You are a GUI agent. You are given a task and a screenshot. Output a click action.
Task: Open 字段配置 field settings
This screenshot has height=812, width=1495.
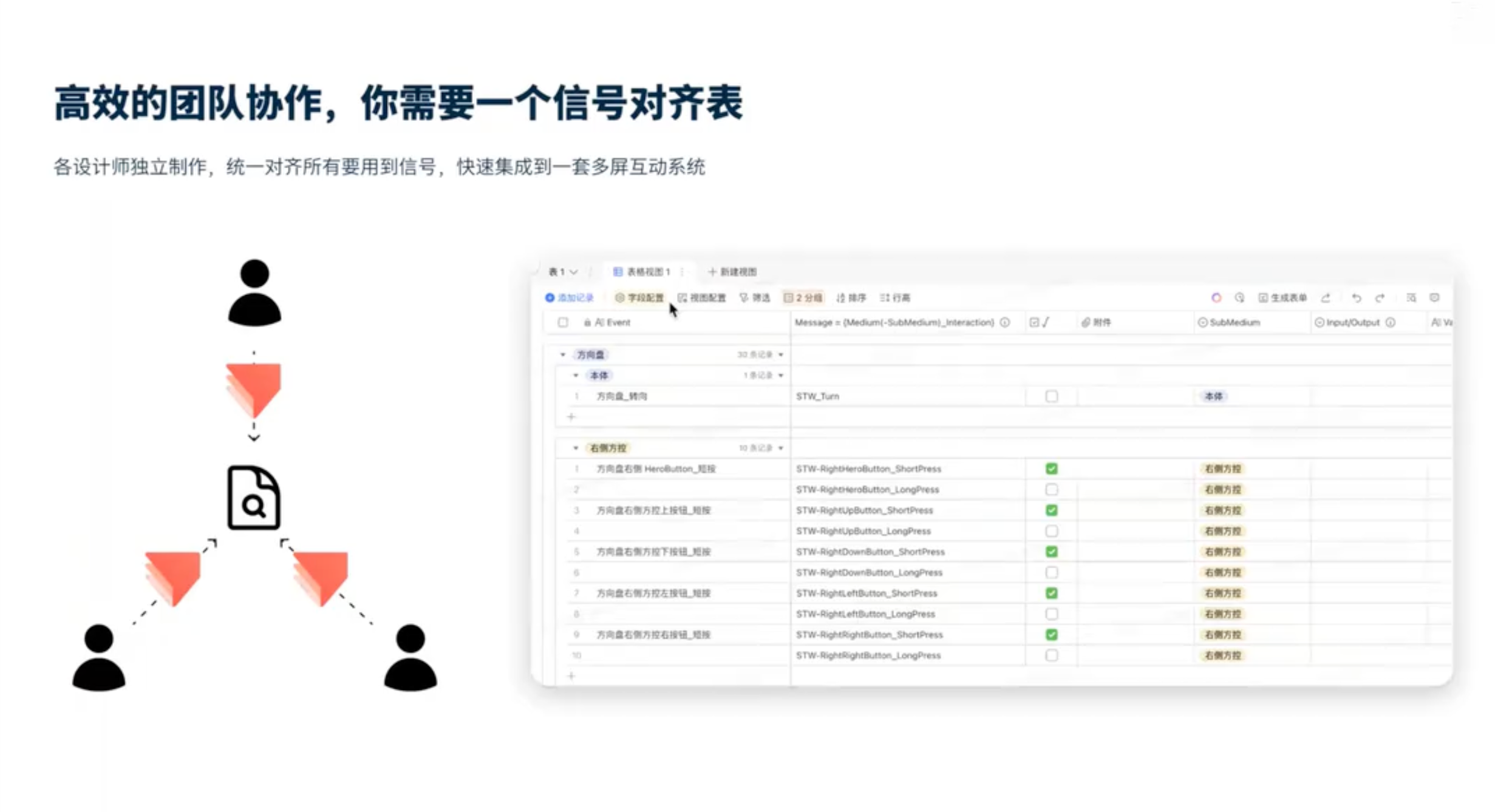click(x=639, y=297)
